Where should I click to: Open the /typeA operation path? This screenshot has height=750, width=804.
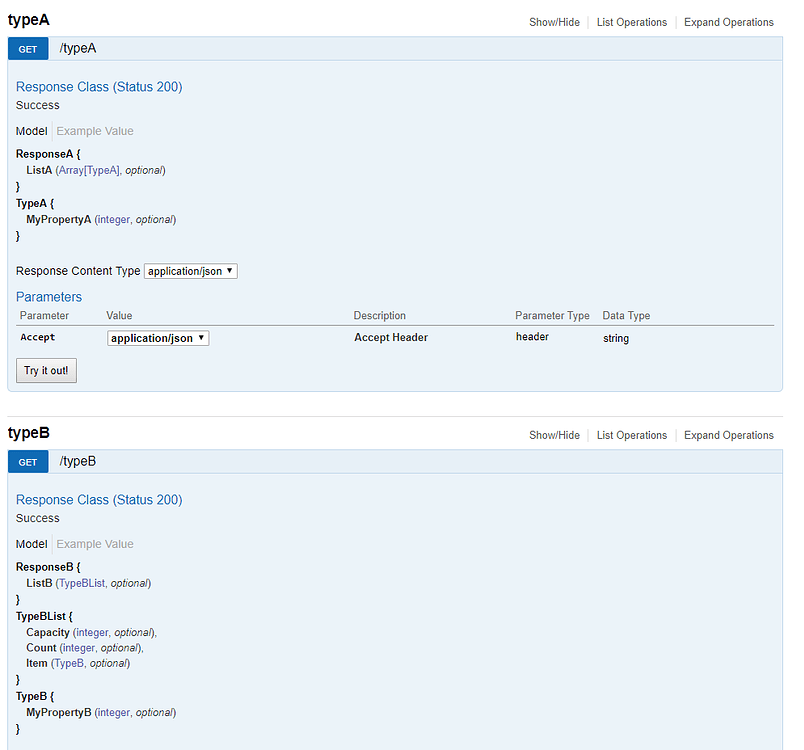pos(77,47)
